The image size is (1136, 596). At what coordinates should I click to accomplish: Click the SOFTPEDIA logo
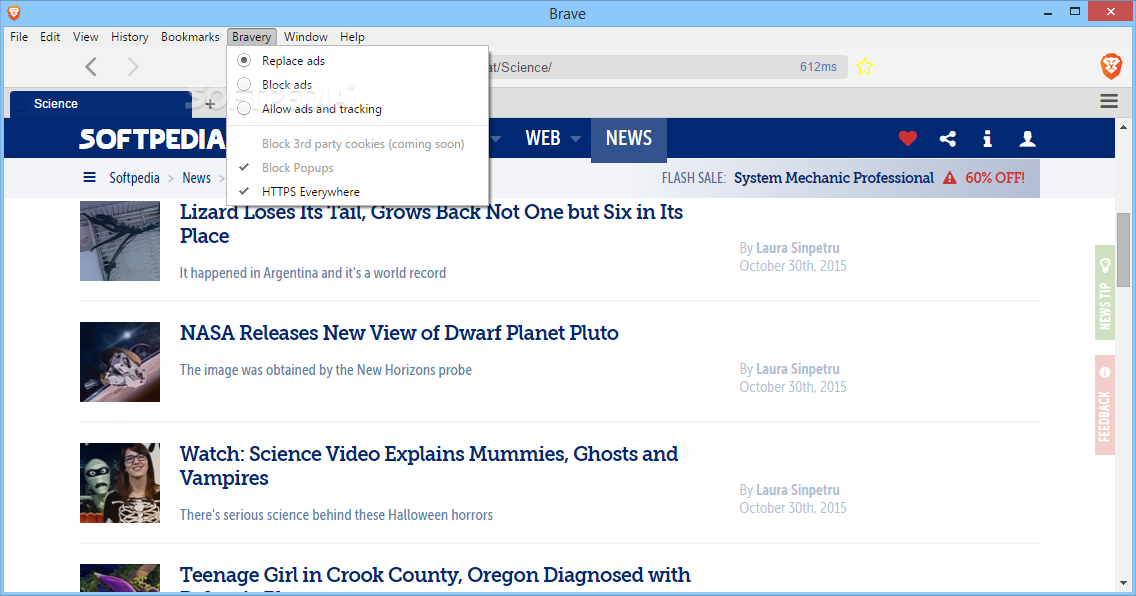click(x=152, y=138)
